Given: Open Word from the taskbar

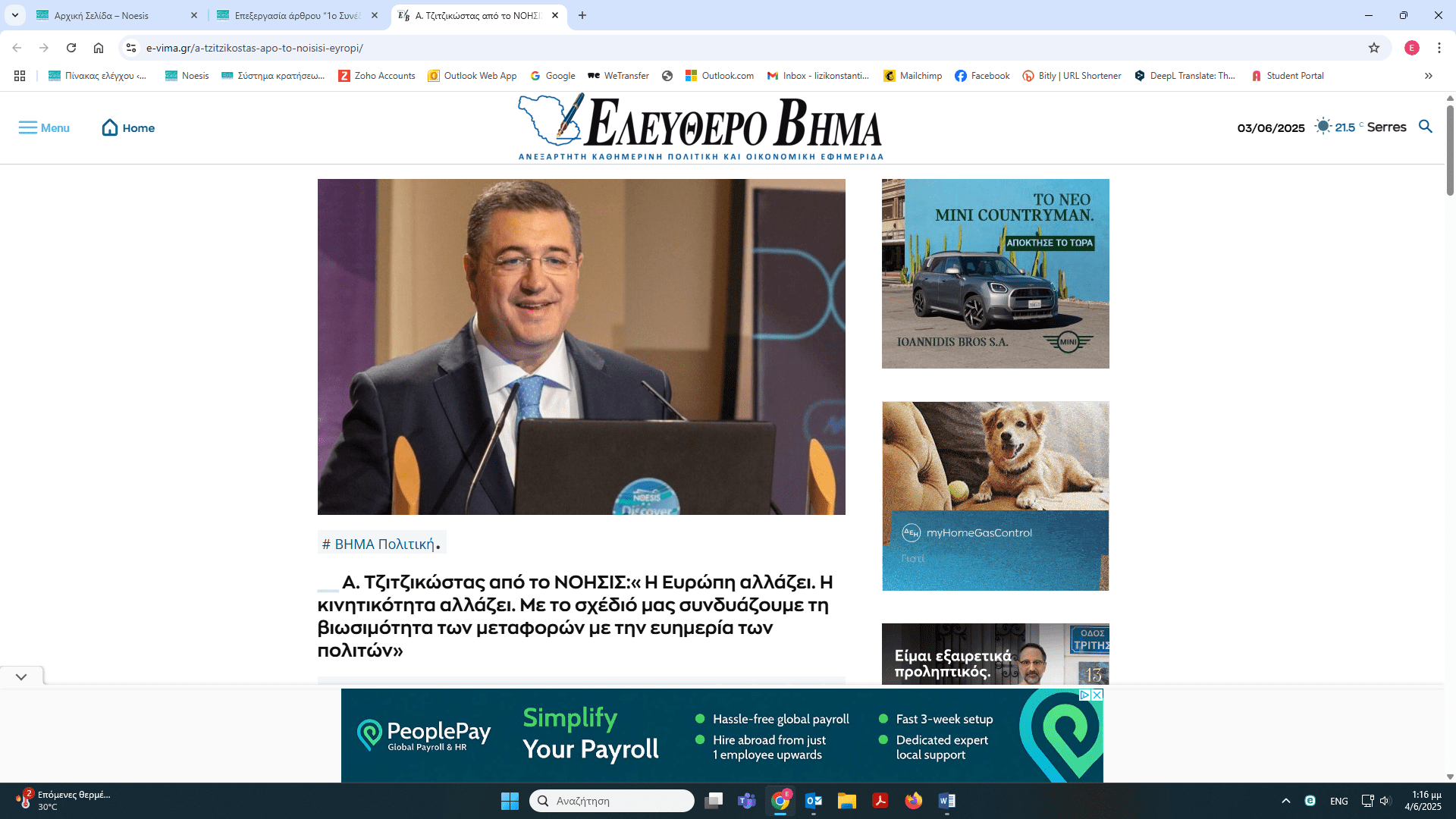Looking at the screenshot, I should 946,801.
